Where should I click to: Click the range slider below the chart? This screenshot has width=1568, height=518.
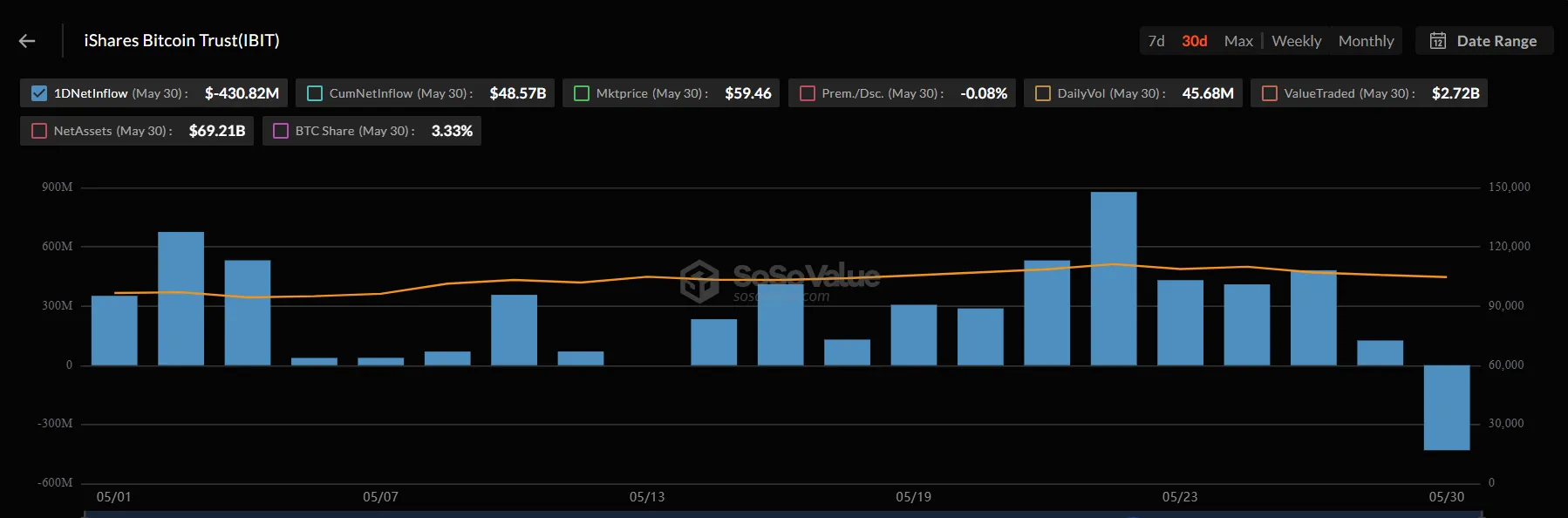(782, 515)
